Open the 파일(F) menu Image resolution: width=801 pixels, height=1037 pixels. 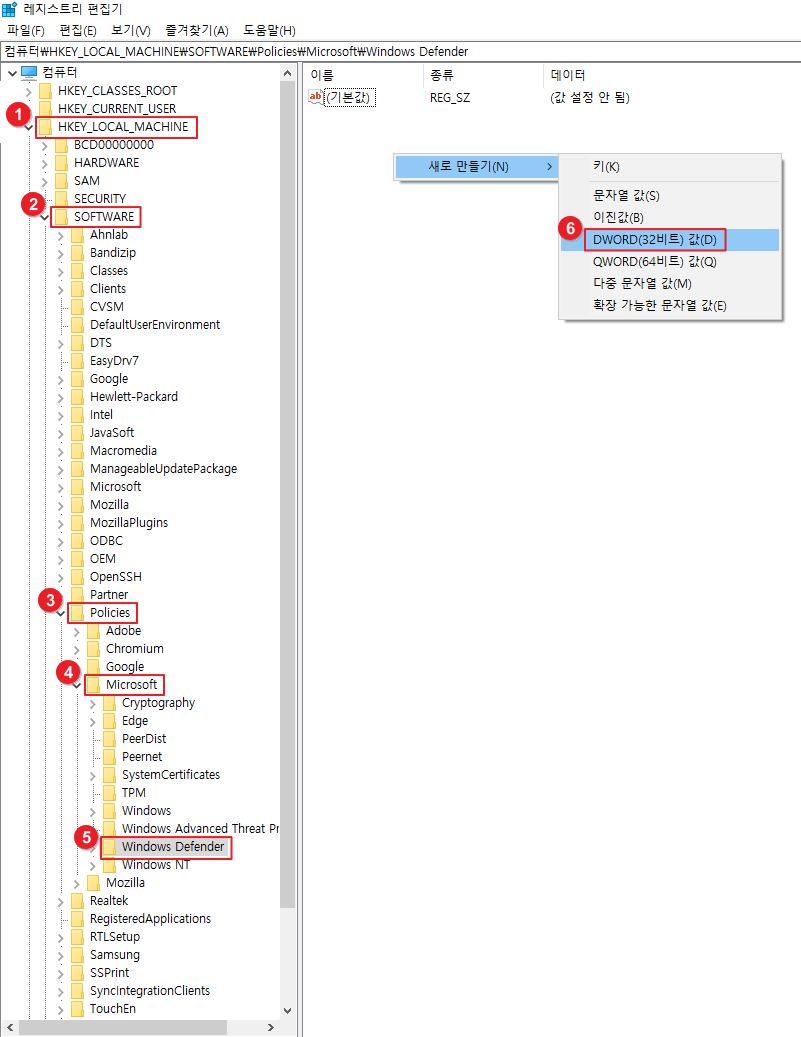coord(26,30)
